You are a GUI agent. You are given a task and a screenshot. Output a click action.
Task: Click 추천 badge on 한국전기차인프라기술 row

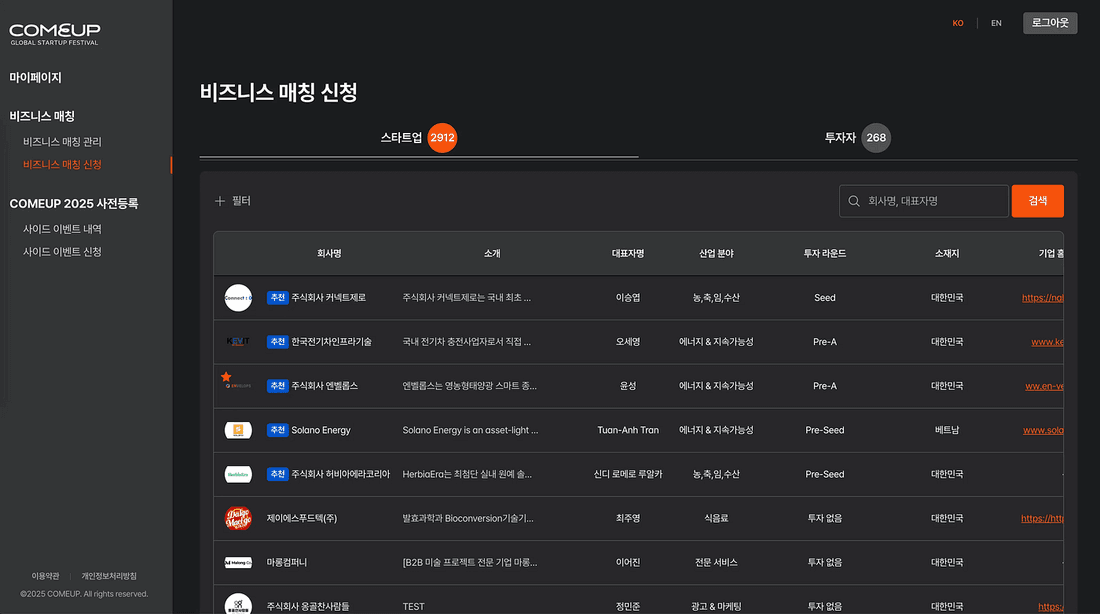click(277, 342)
